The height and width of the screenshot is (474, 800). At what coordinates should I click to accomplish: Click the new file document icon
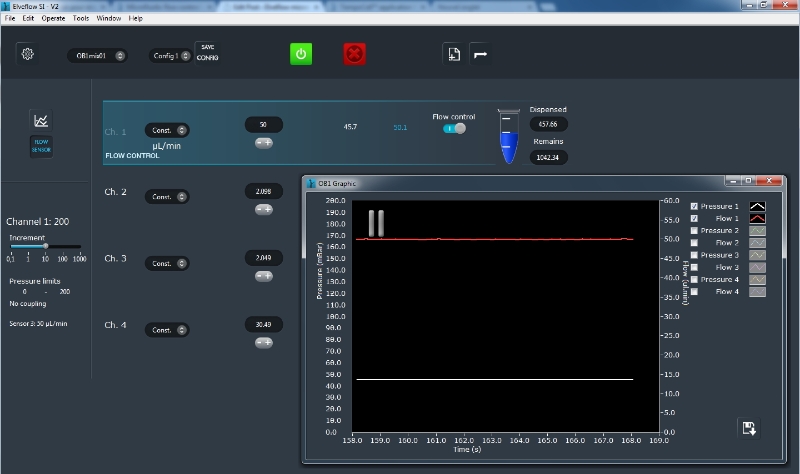click(453, 54)
